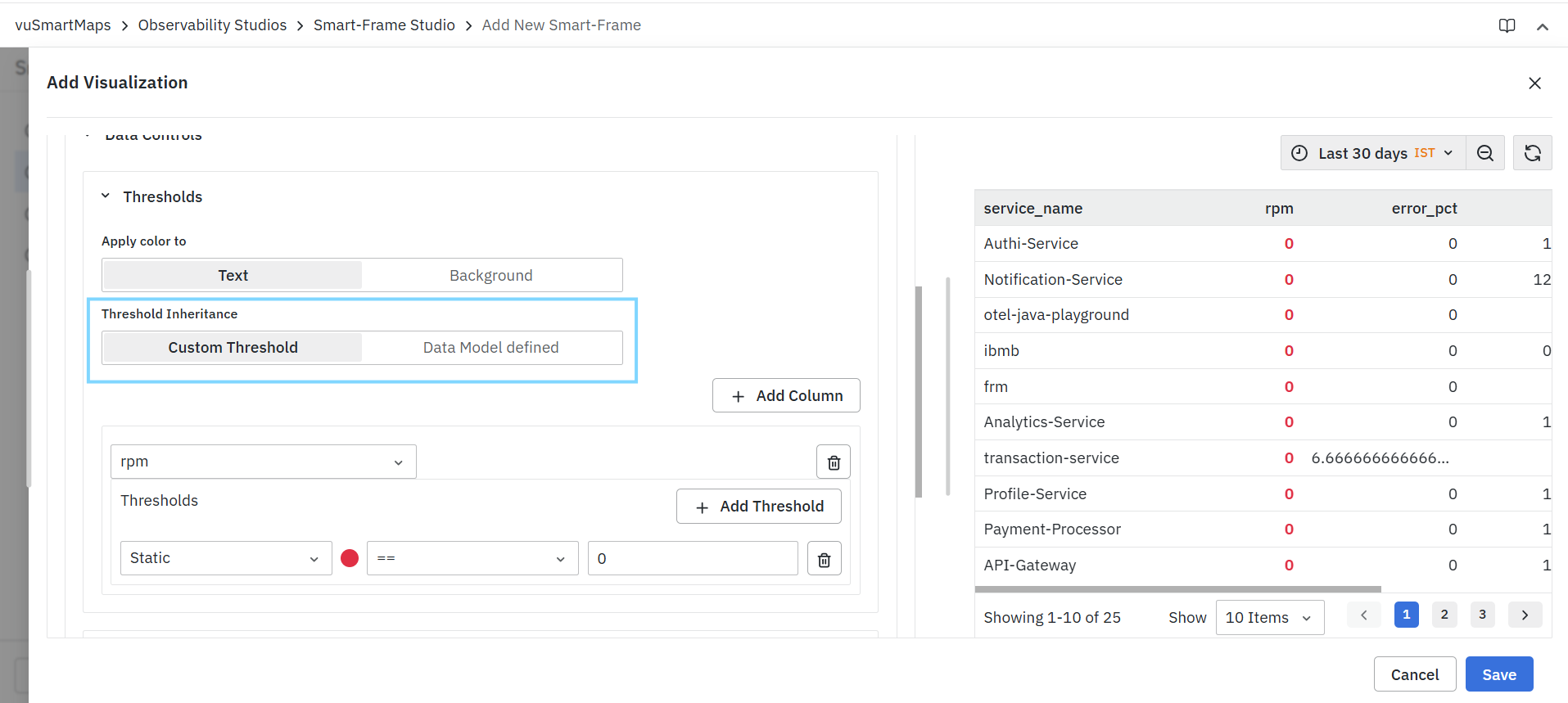Image resolution: width=1568 pixels, height=703 pixels.
Task: Navigate to Smart-Frame Studio breadcrumb
Action: click(384, 25)
